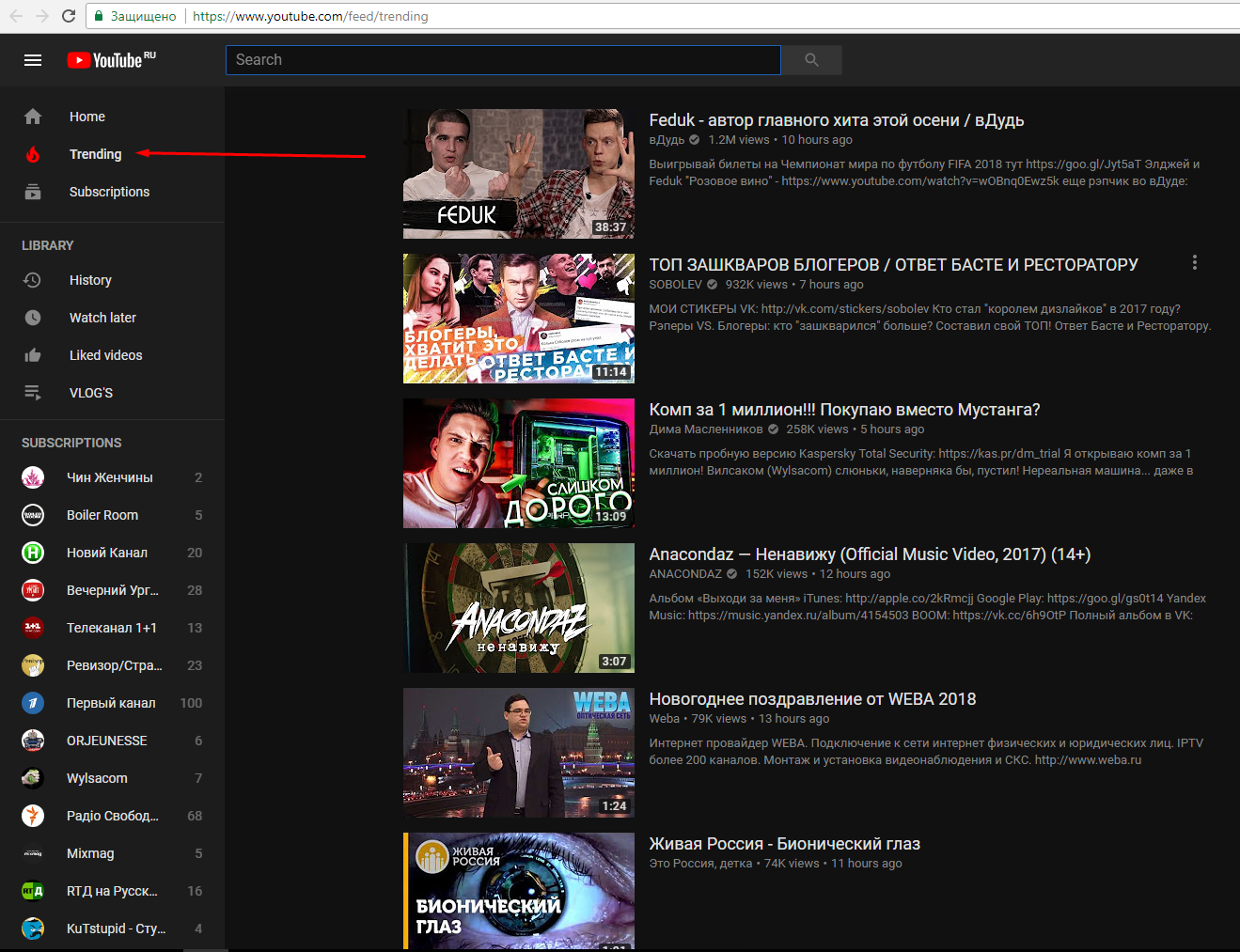Viewport: 1240px width, 952px height.
Task: Click the Вечерний Ург... channel avatar
Action: [33, 590]
